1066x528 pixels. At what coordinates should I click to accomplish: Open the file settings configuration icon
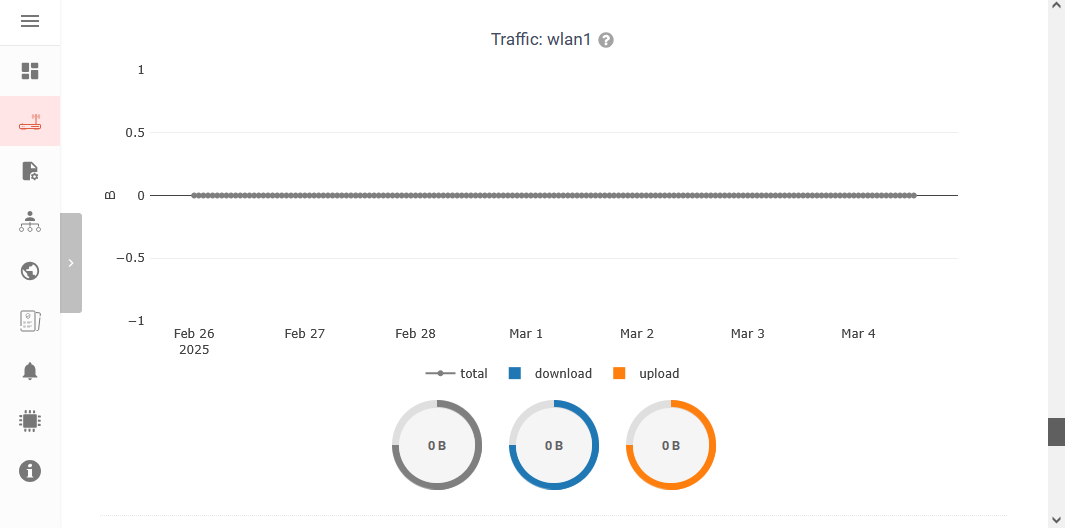click(x=30, y=171)
